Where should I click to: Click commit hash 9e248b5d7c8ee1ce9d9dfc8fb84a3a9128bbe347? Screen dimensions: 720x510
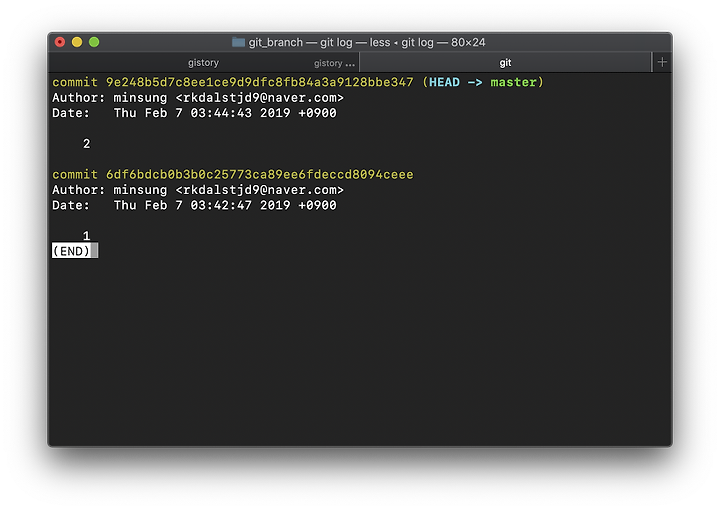pos(259,82)
